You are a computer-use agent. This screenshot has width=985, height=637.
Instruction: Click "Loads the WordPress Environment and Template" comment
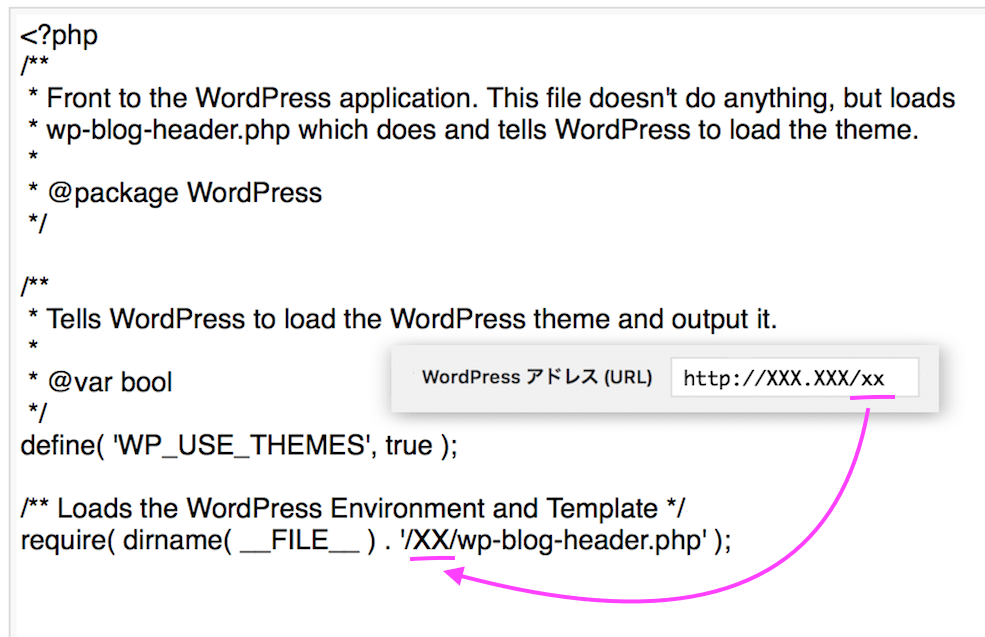[353, 508]
